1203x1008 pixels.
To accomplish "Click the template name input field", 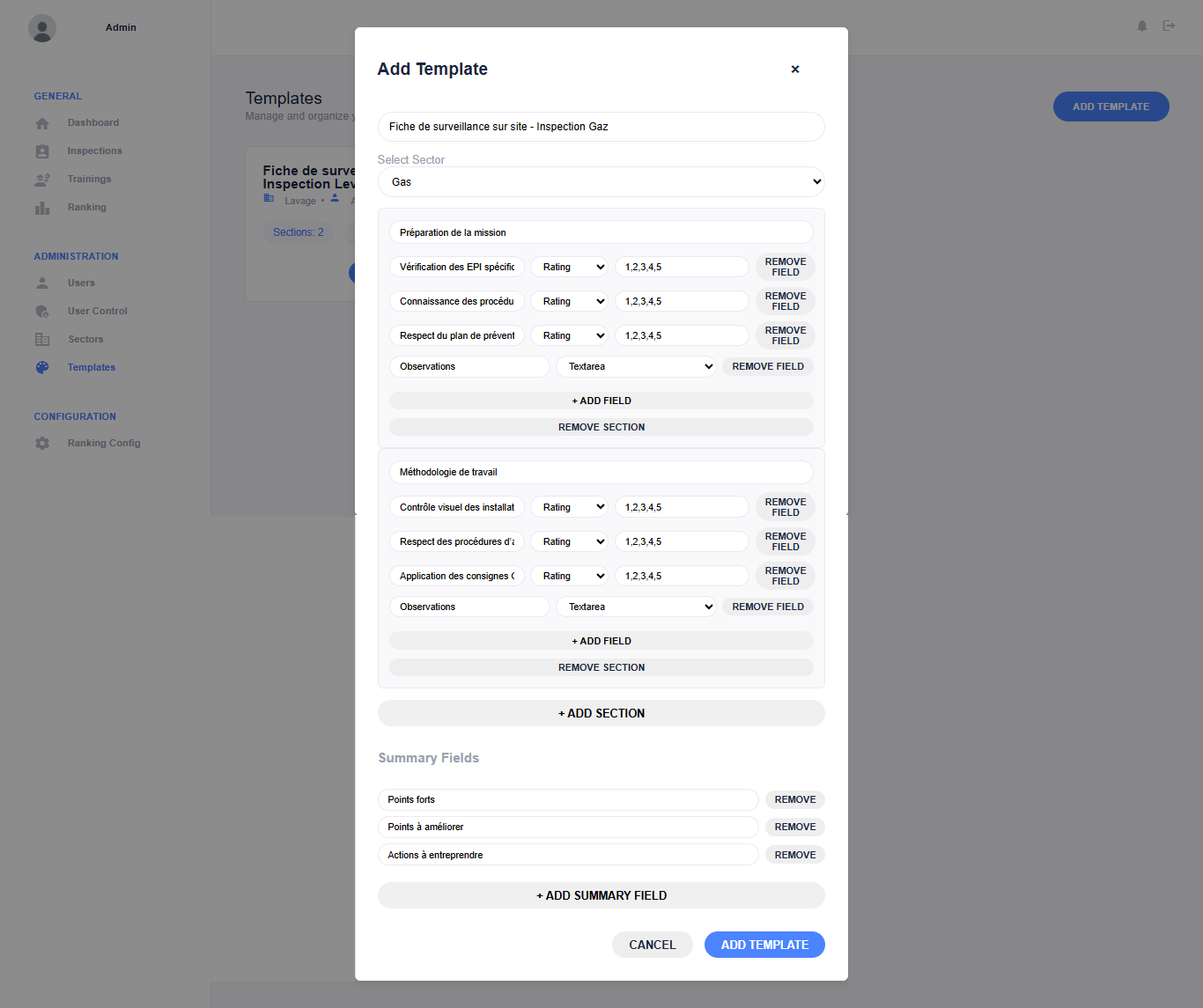I will 601,127.
